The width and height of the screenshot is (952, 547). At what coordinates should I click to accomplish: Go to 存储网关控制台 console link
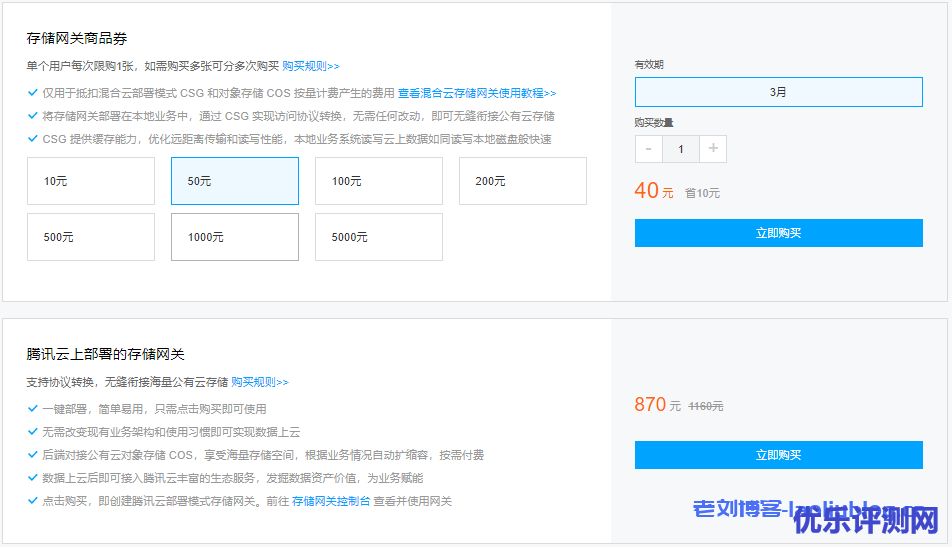pos(331,501)
